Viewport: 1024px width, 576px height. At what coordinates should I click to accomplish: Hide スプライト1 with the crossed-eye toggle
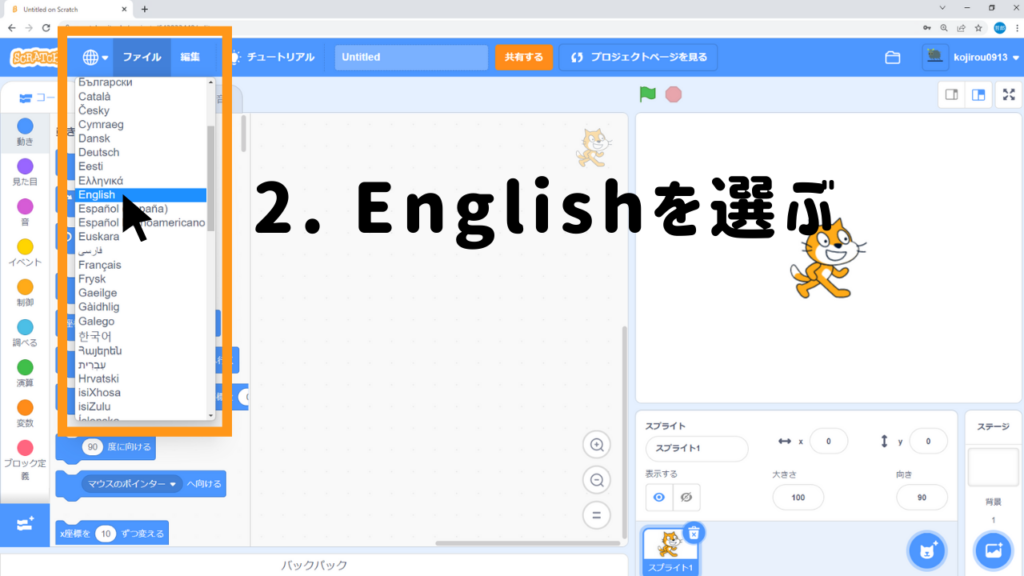click(688, 497)
